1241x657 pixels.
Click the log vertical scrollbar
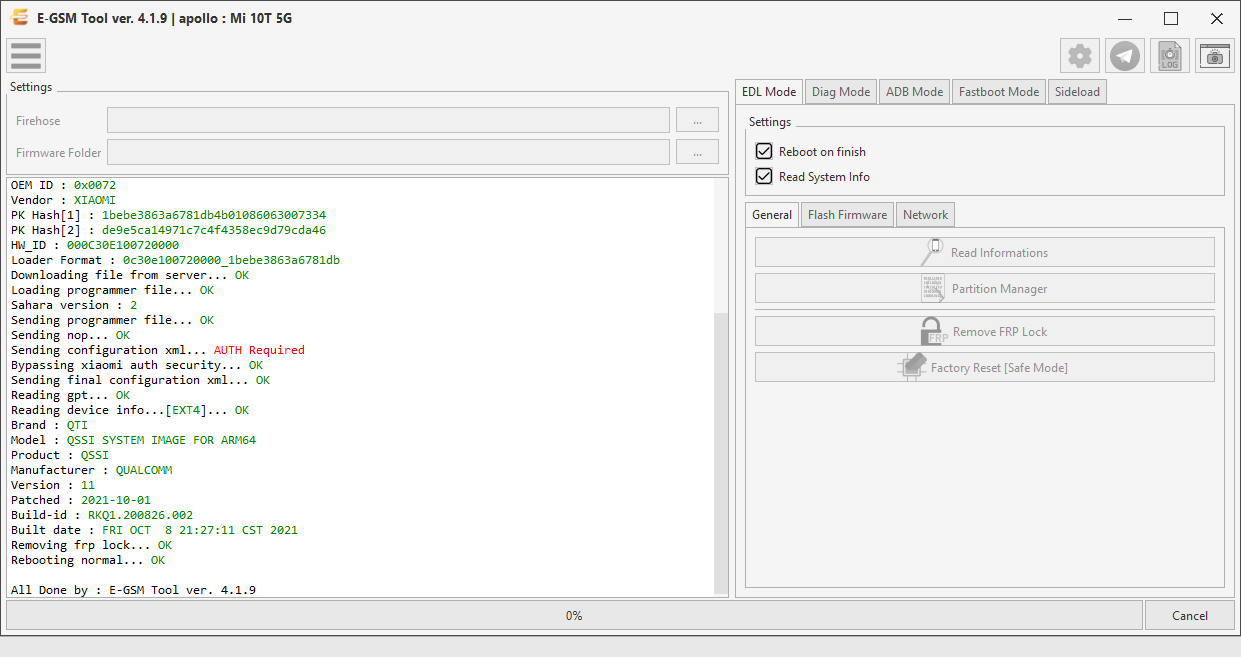coord(722,453)
